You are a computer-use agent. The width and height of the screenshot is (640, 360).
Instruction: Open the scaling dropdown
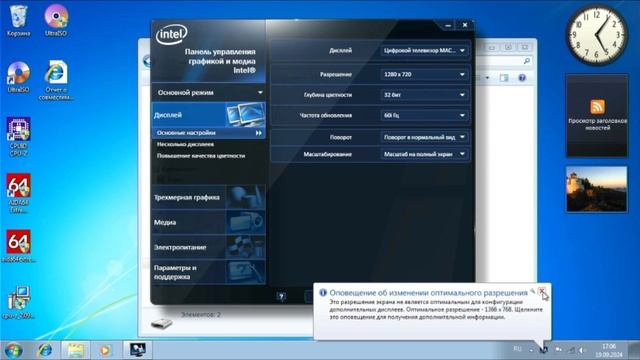[424, 154]
